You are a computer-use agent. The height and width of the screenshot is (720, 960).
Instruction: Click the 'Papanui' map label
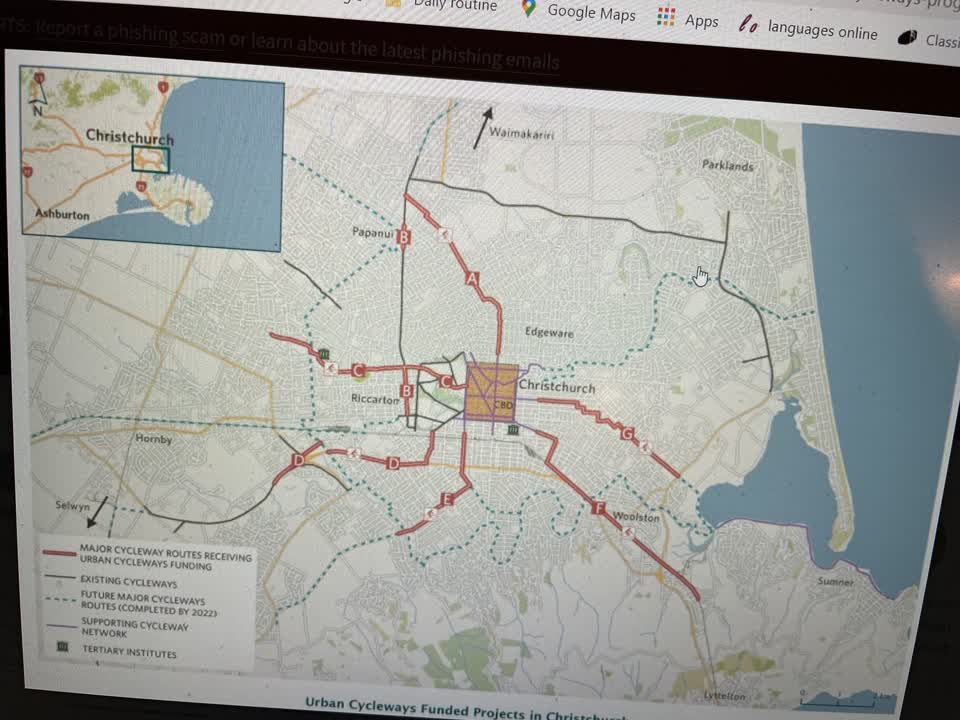coord(372,232)
